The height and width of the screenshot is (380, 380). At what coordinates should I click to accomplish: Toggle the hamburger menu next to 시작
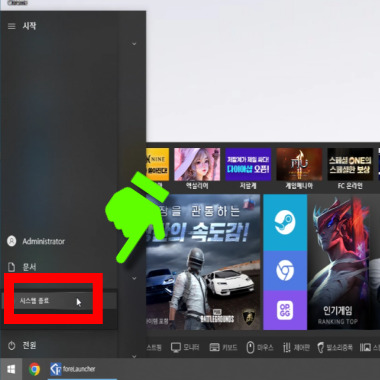[12, 26]
